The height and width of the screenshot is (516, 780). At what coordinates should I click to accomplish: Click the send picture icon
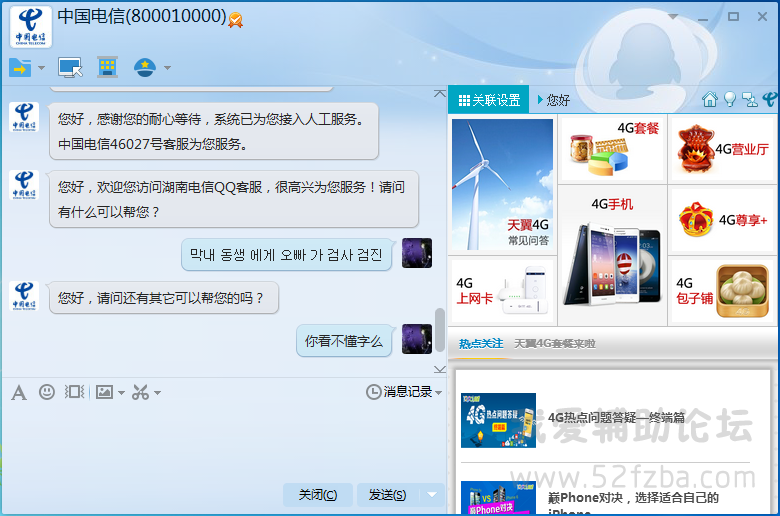point(104,392)
